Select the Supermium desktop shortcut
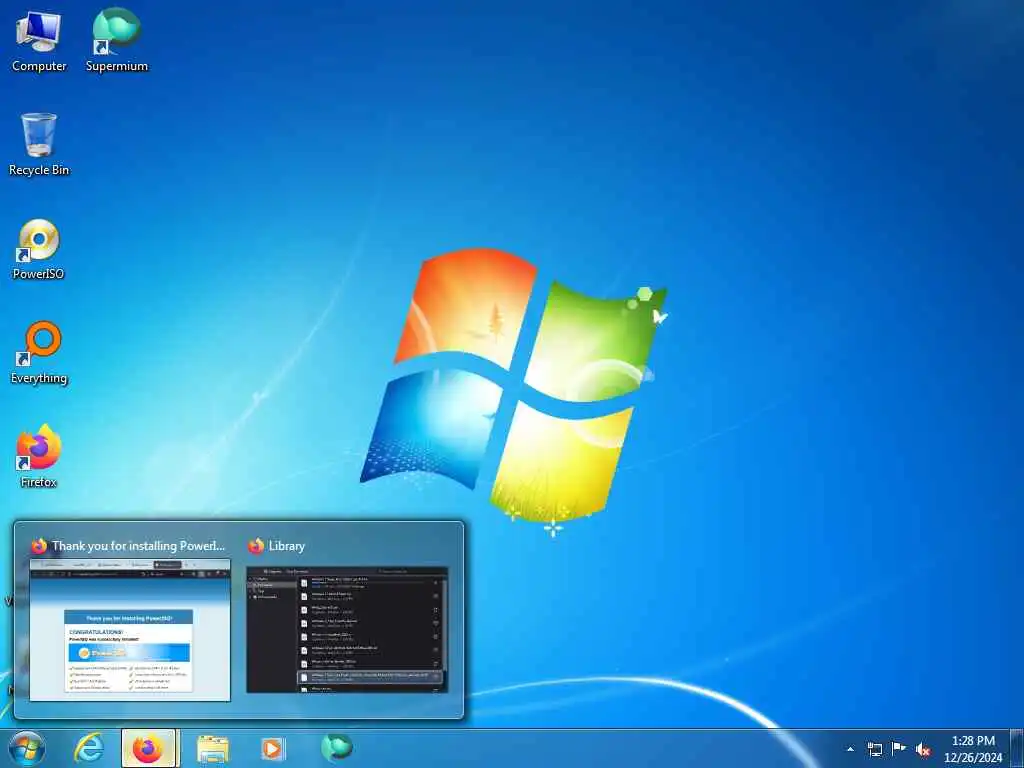The image size is (1024, 768). pyautogui.click(x=116, y=40)
